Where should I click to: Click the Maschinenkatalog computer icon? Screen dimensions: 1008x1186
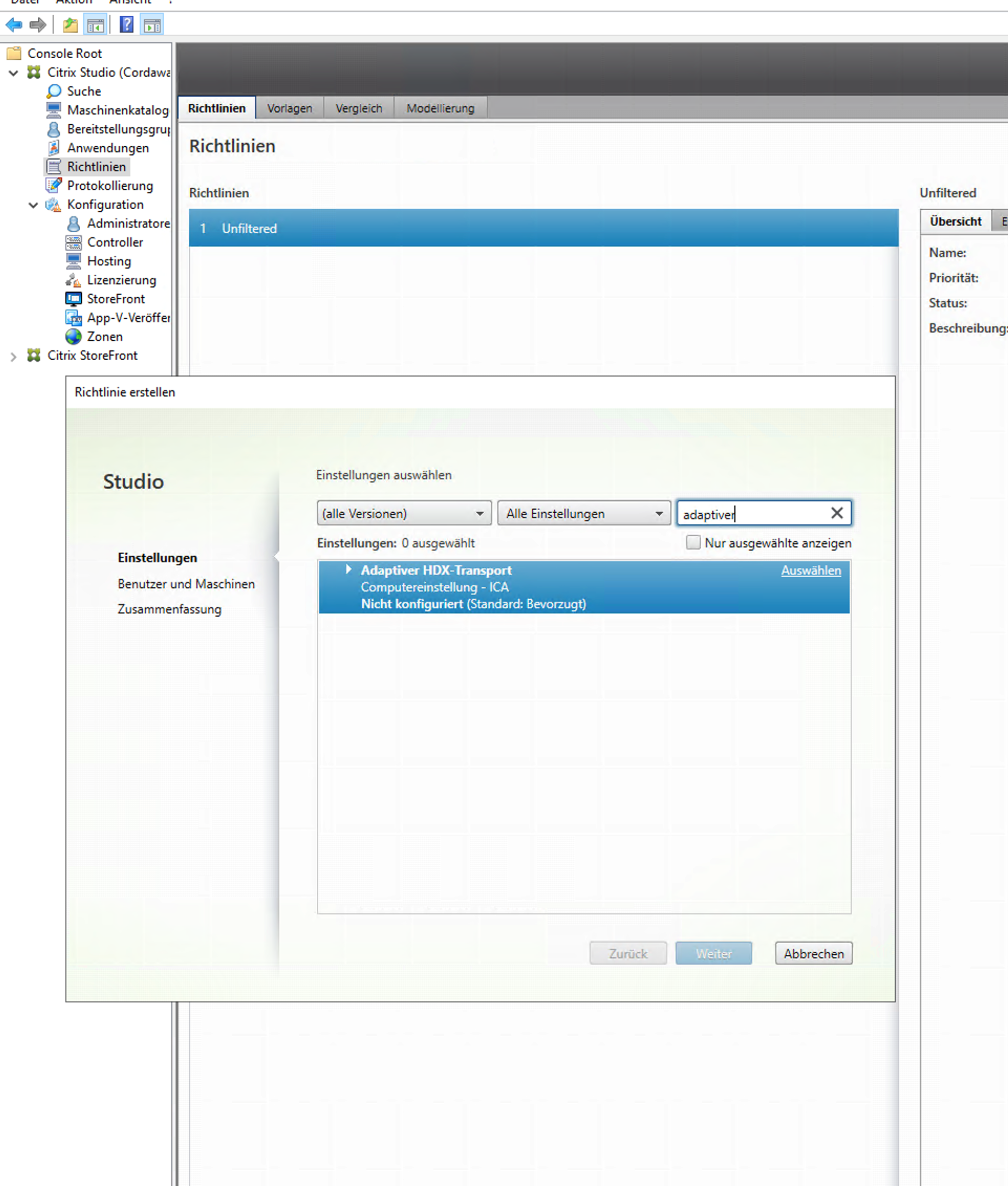click(53, 110)
